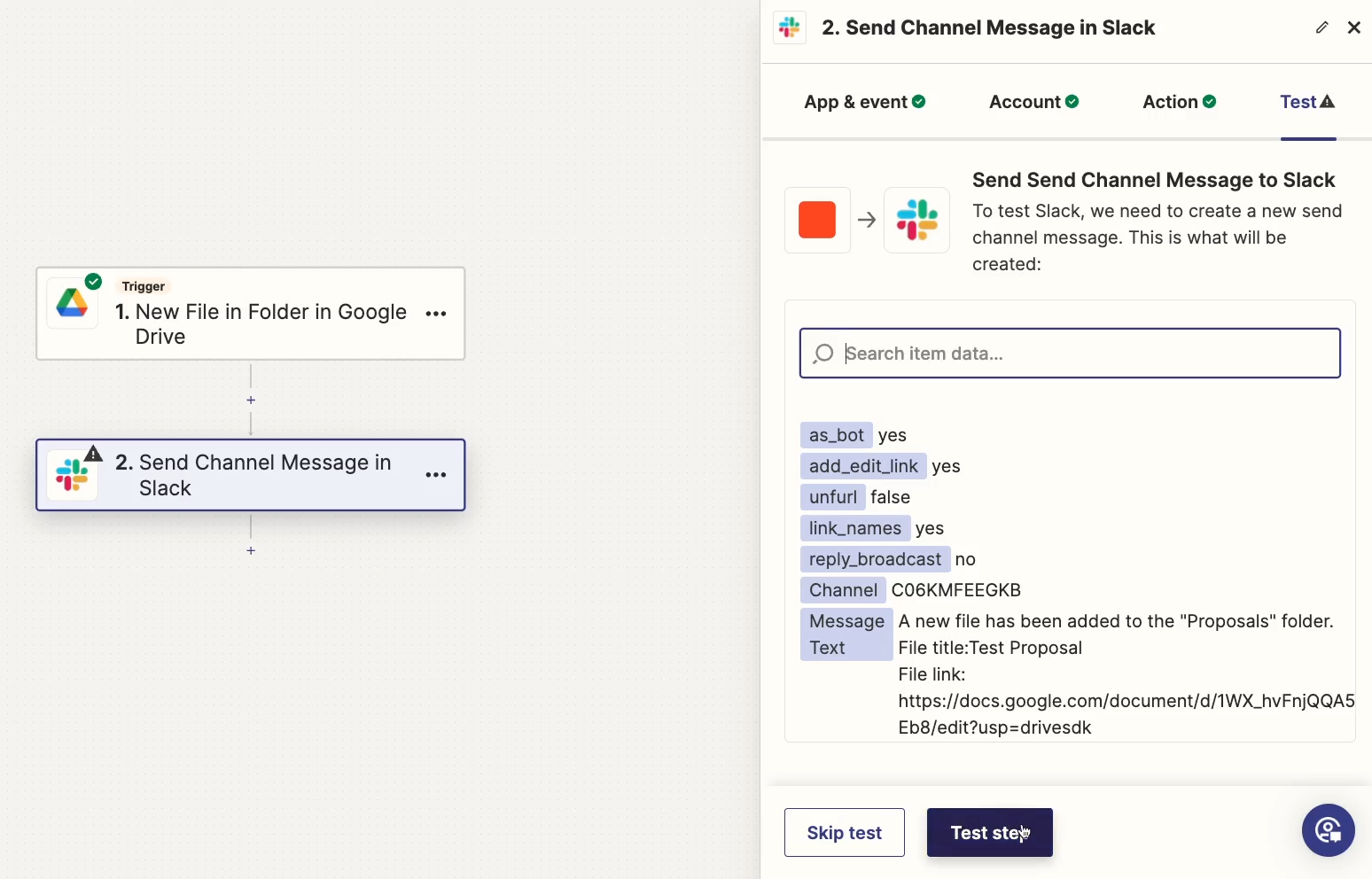
Task: Click the panel title Send Channel Message in Slack
Action: pos(988,27)
